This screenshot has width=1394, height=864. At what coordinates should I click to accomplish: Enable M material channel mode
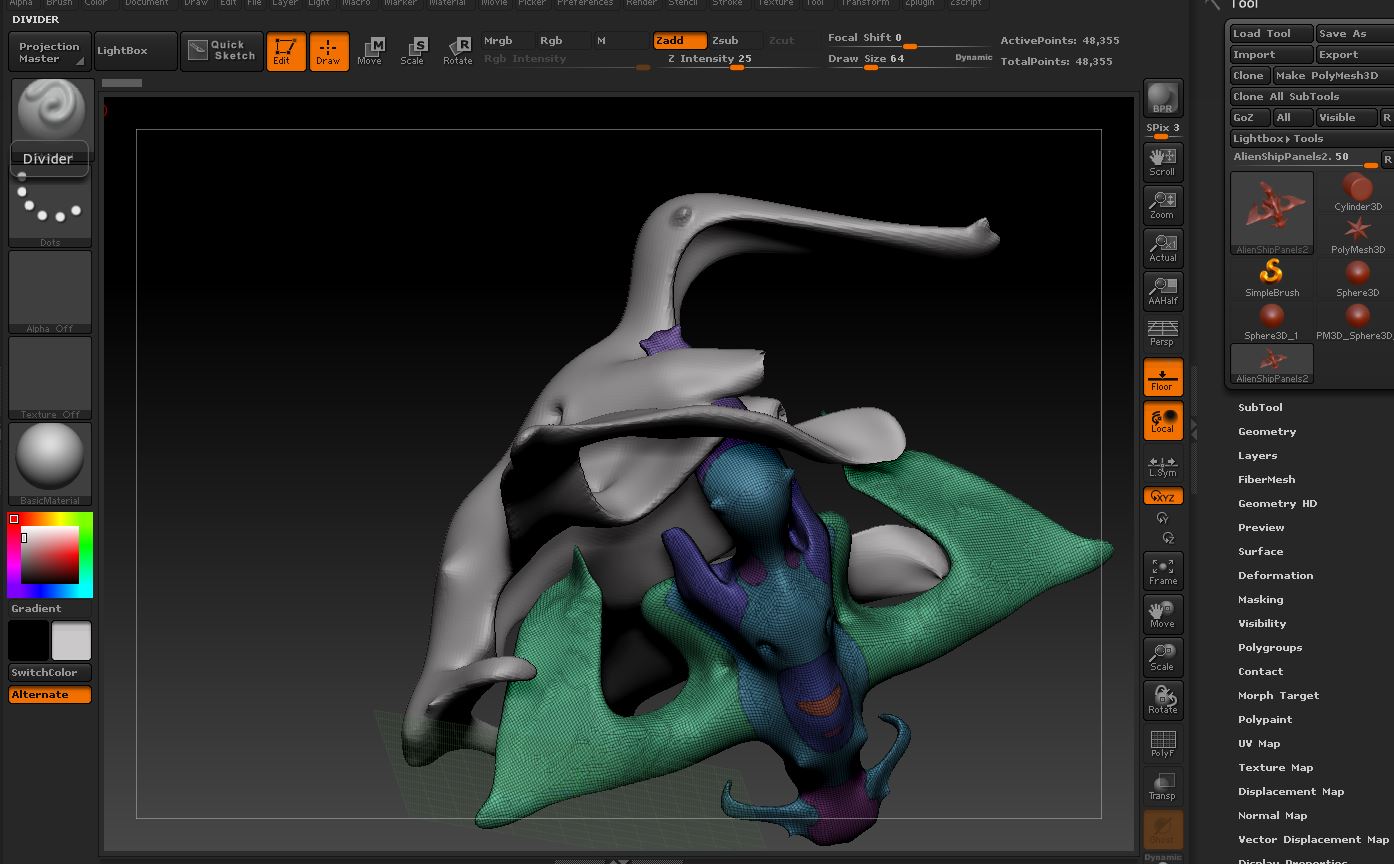[620, 41]
